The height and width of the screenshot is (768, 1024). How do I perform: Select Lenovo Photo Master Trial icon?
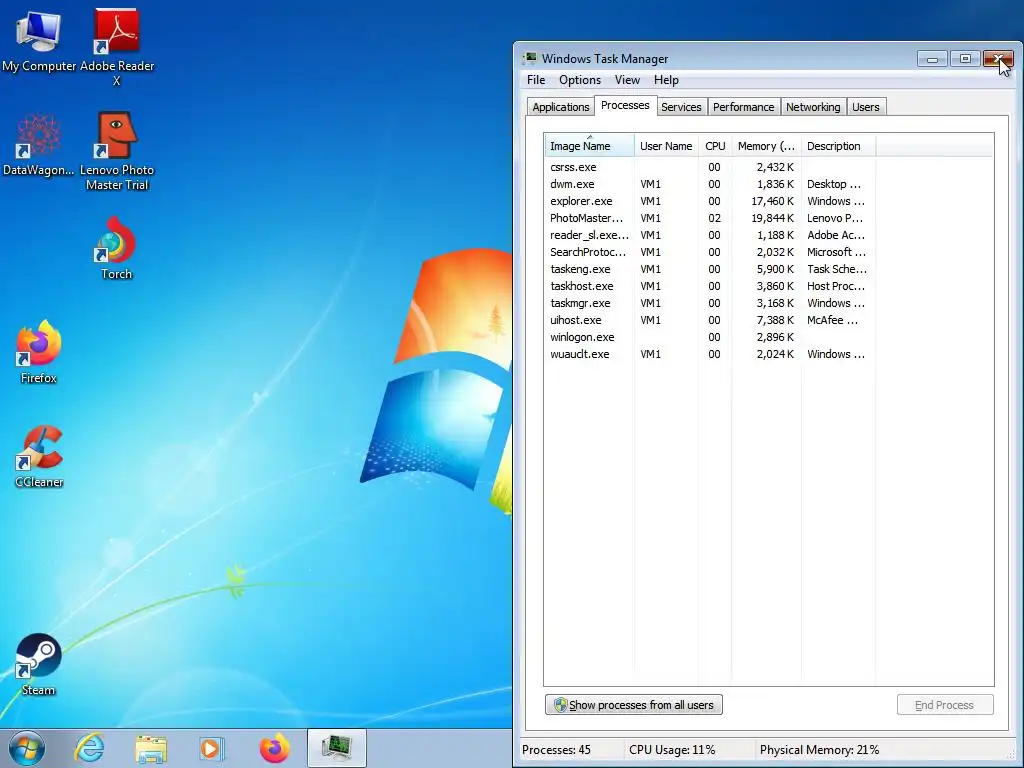[x=117, y=151]
